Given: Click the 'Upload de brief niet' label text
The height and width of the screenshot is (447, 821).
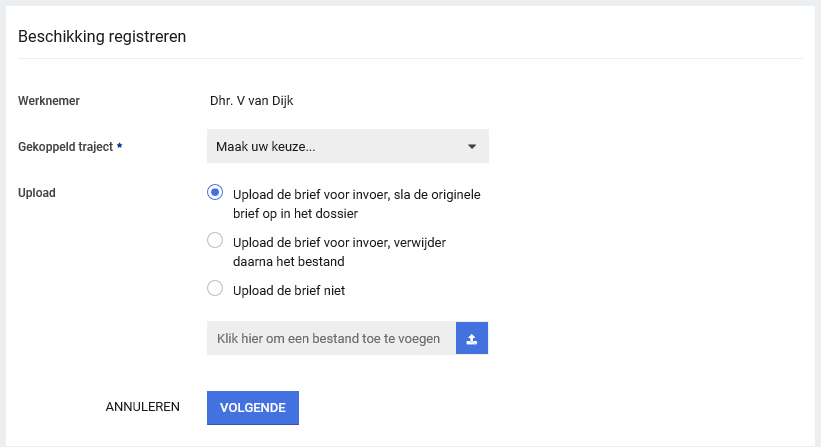Looking at the screenshot, I should 288,291.
